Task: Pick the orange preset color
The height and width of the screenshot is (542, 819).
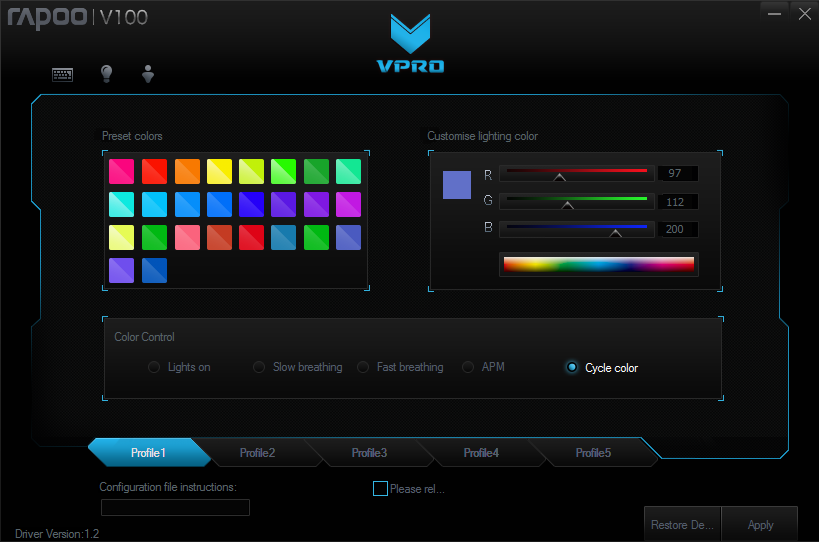Action: [187, 172]
